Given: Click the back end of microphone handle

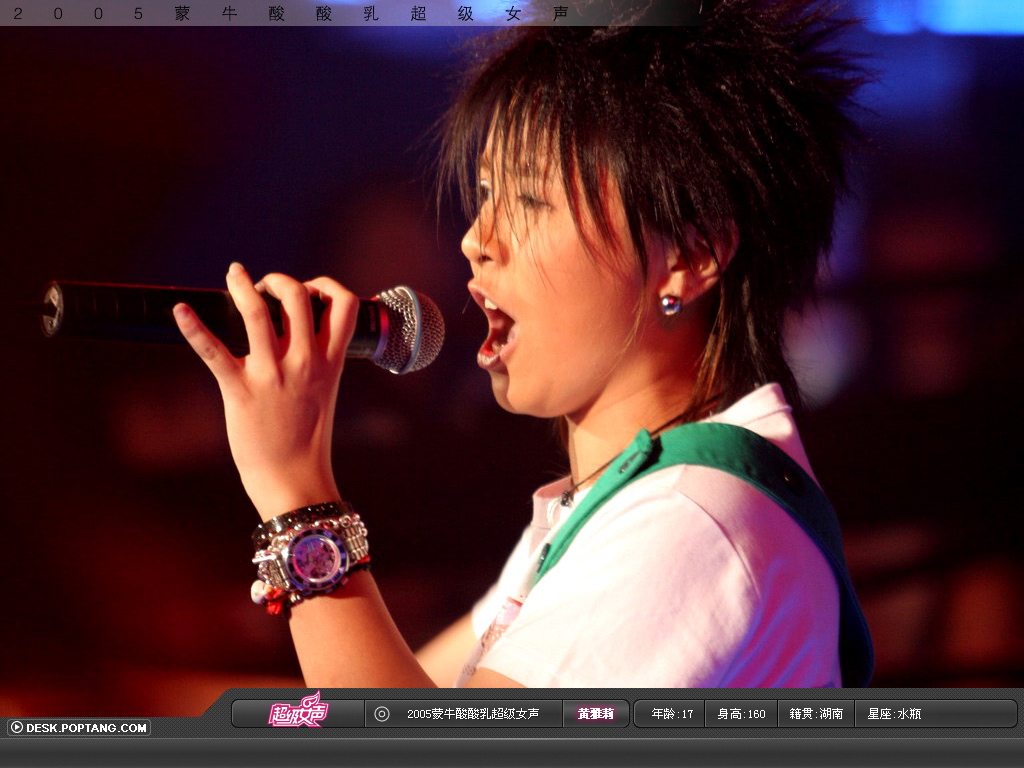Looking at the screenshot, I should 54,308.
